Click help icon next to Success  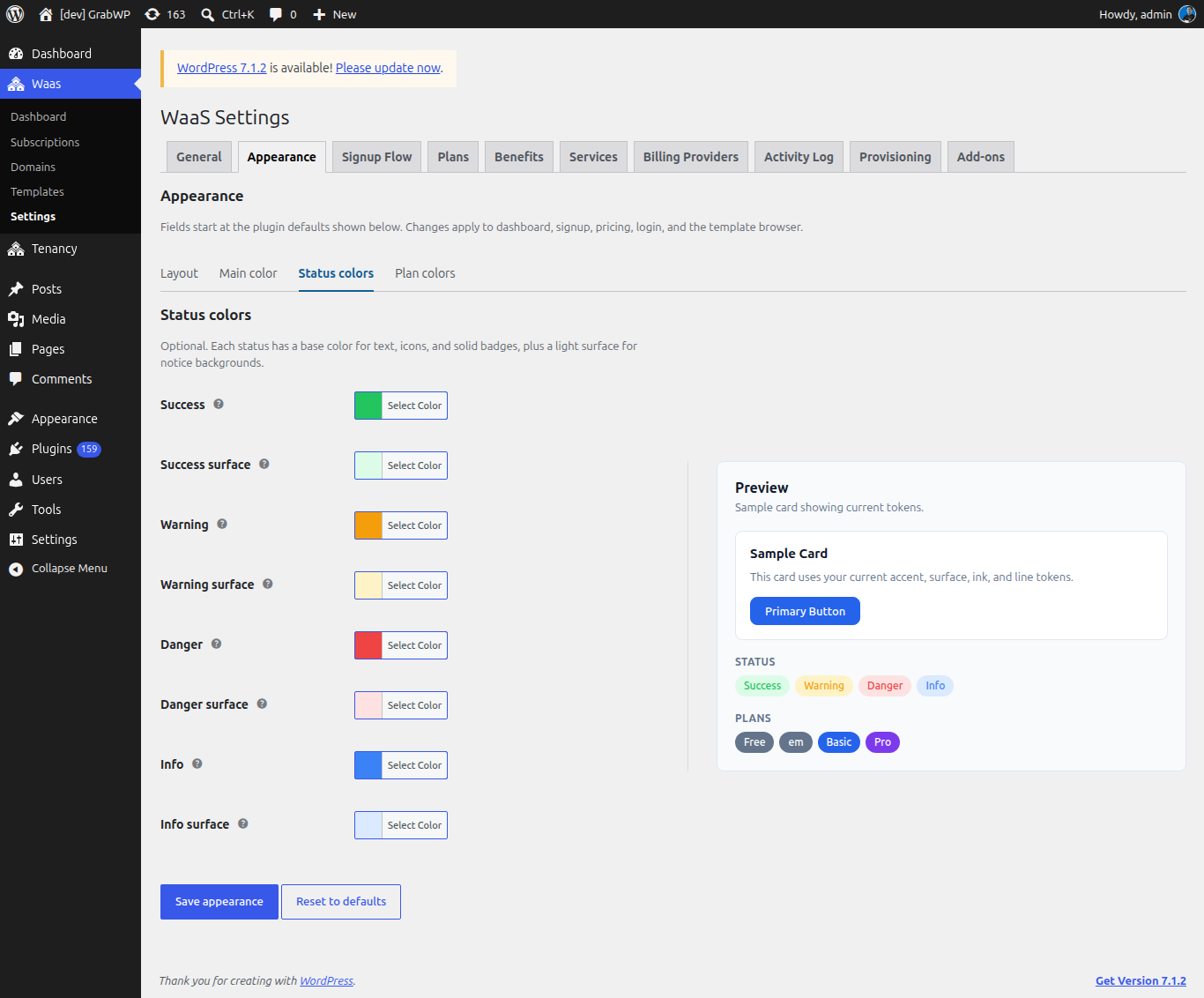[x=219, y=404]
